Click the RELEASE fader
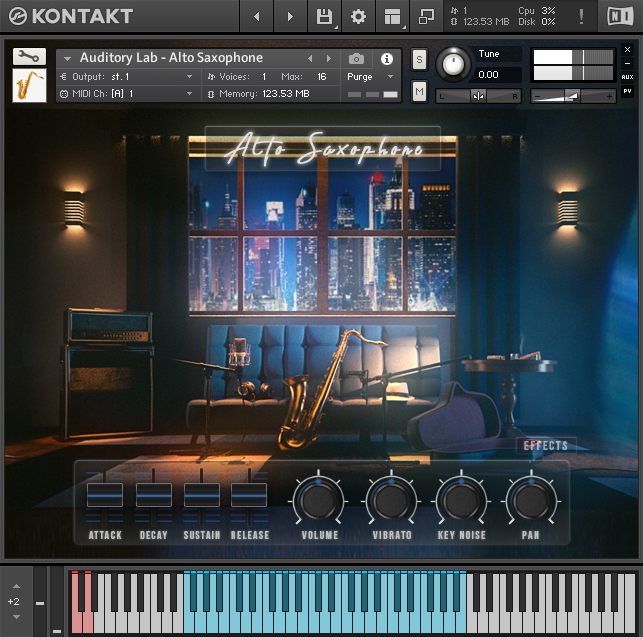The height and width of the screenshot is (637, 643). [x=249, y=495]
